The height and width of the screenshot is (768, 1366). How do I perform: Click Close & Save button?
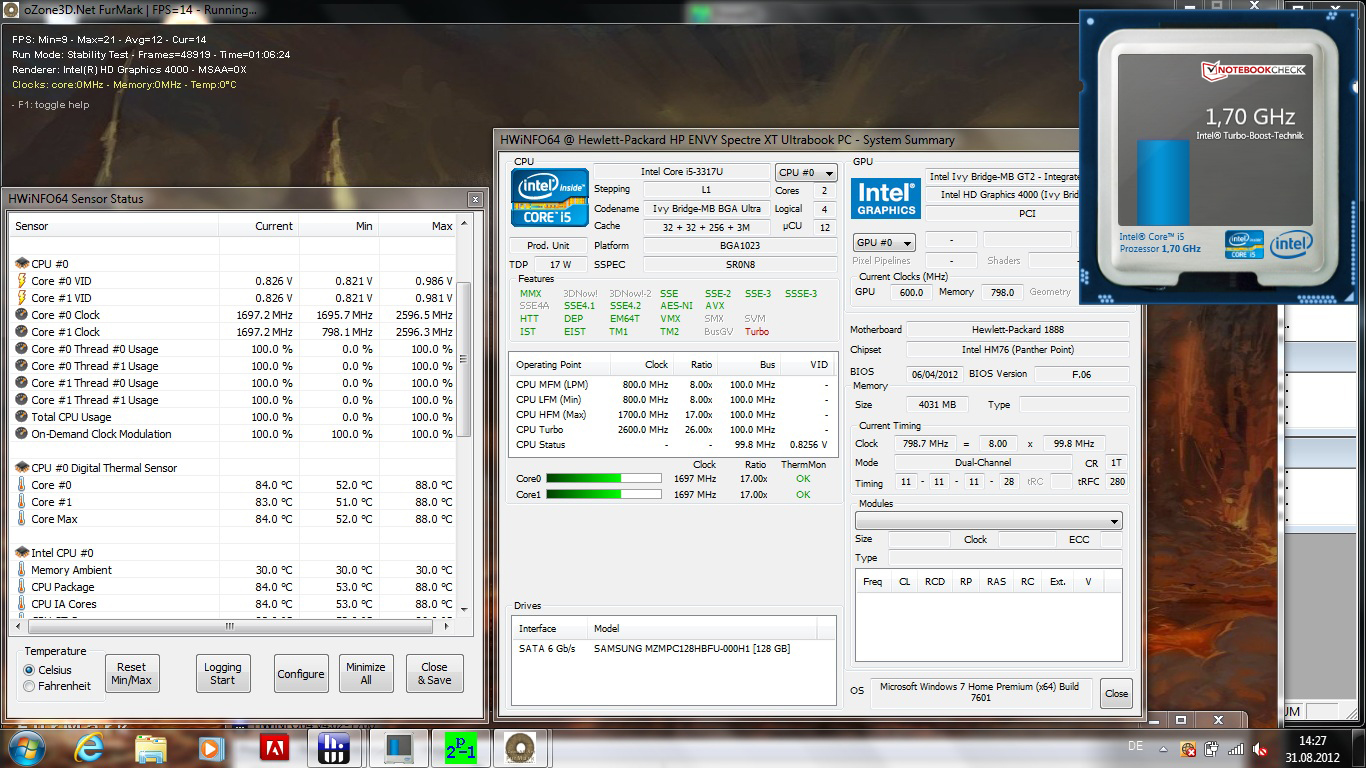434,674
